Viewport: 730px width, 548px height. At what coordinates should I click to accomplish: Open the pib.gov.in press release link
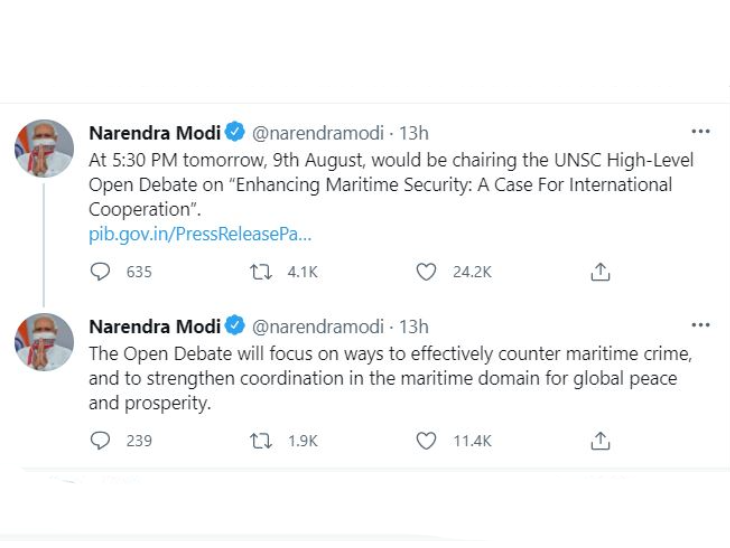200,235
